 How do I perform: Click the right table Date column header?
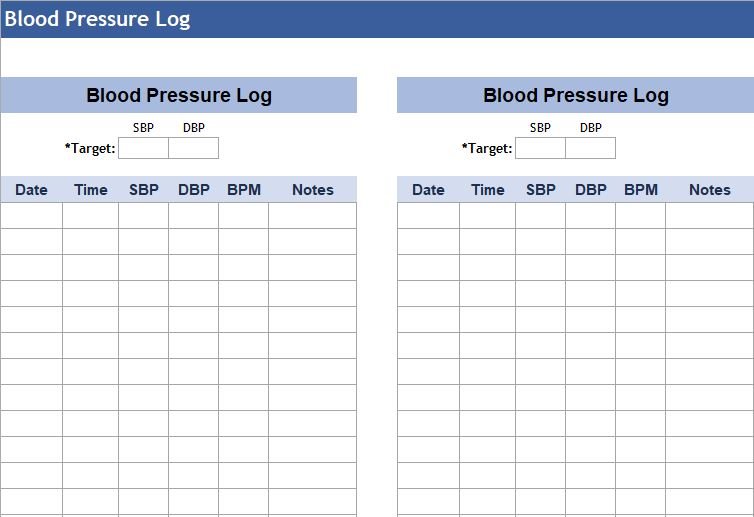coord(428,189)
